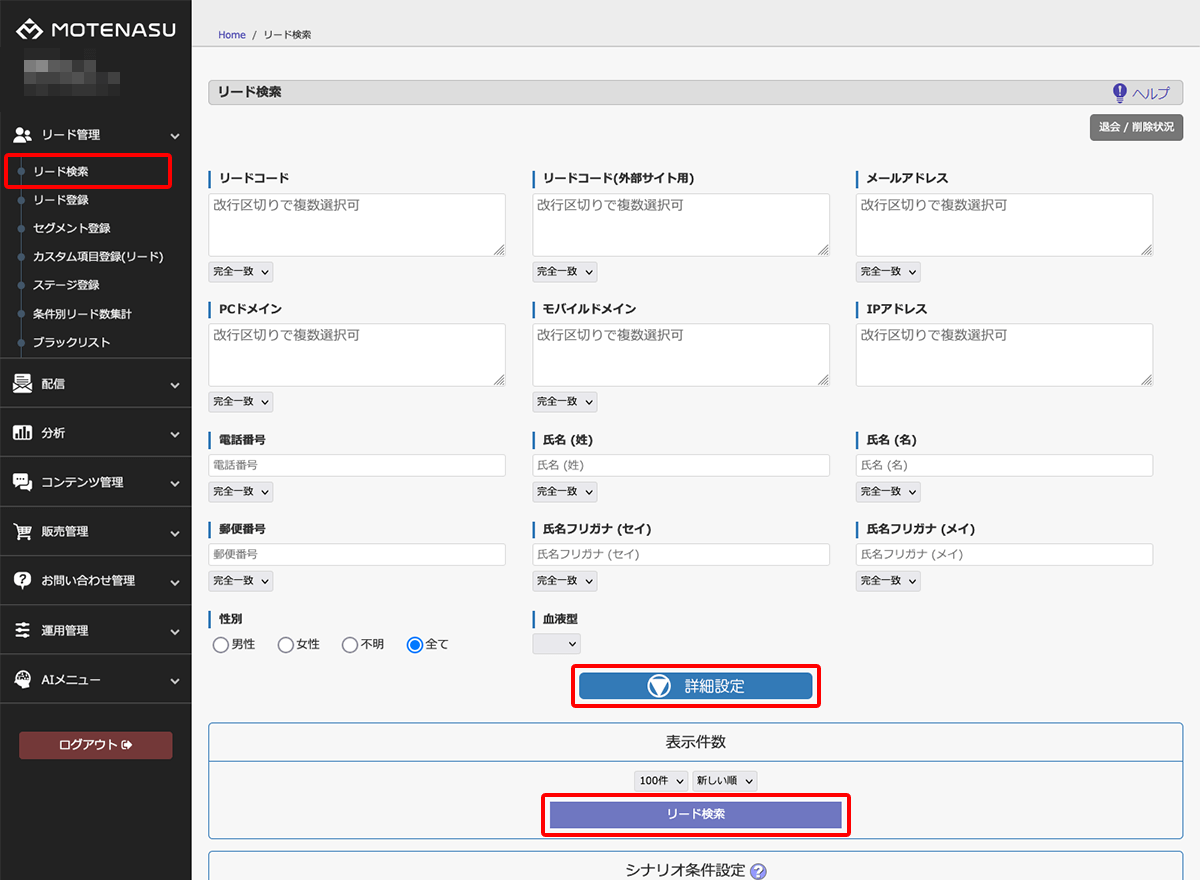Screen dimensions: 1200x880
Task: Open the 100件 display count dropdown
Action: coord(661,780)
